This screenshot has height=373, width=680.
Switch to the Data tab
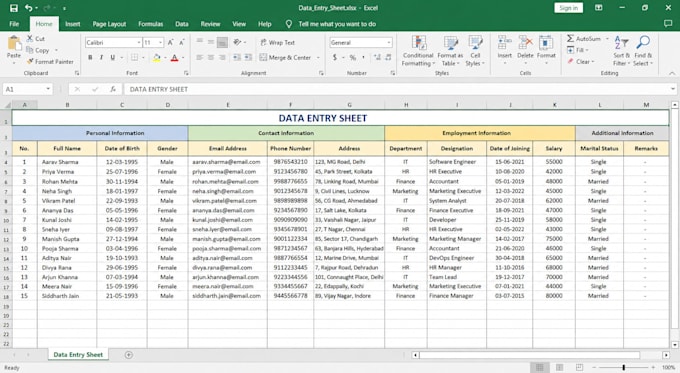tap(182, 24)
